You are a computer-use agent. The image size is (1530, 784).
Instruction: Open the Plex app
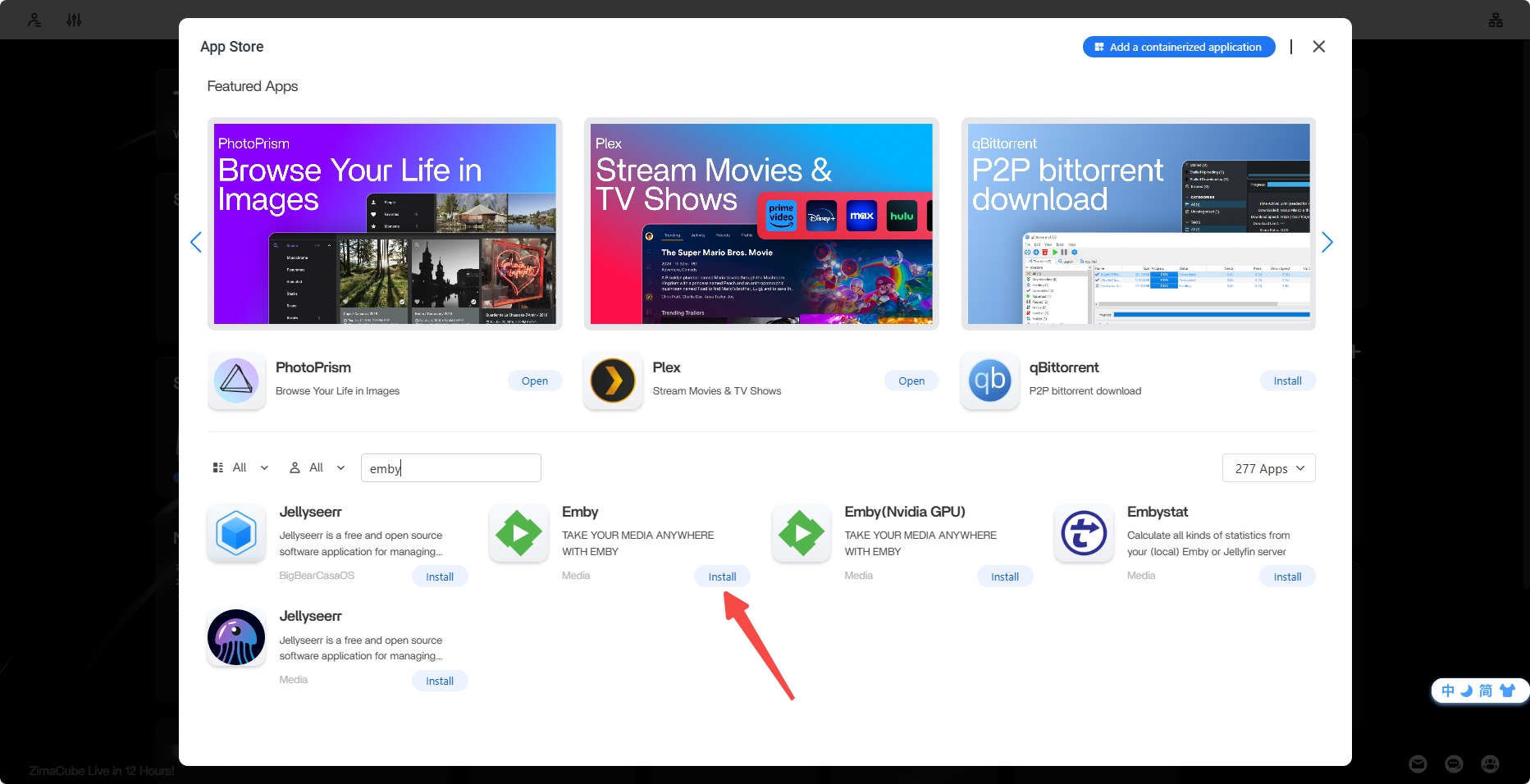pos(911,381)
